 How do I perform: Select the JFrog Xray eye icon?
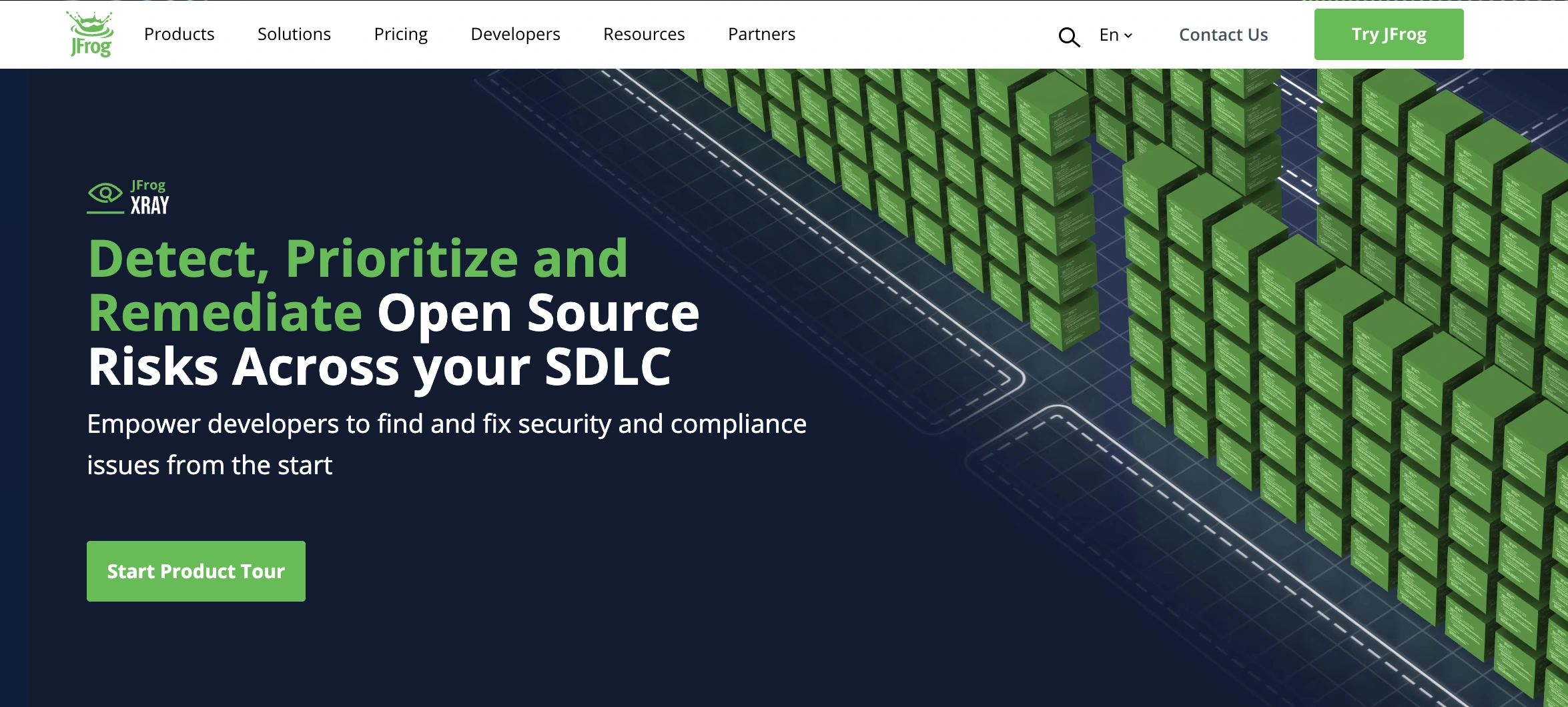tap(104, 193)
